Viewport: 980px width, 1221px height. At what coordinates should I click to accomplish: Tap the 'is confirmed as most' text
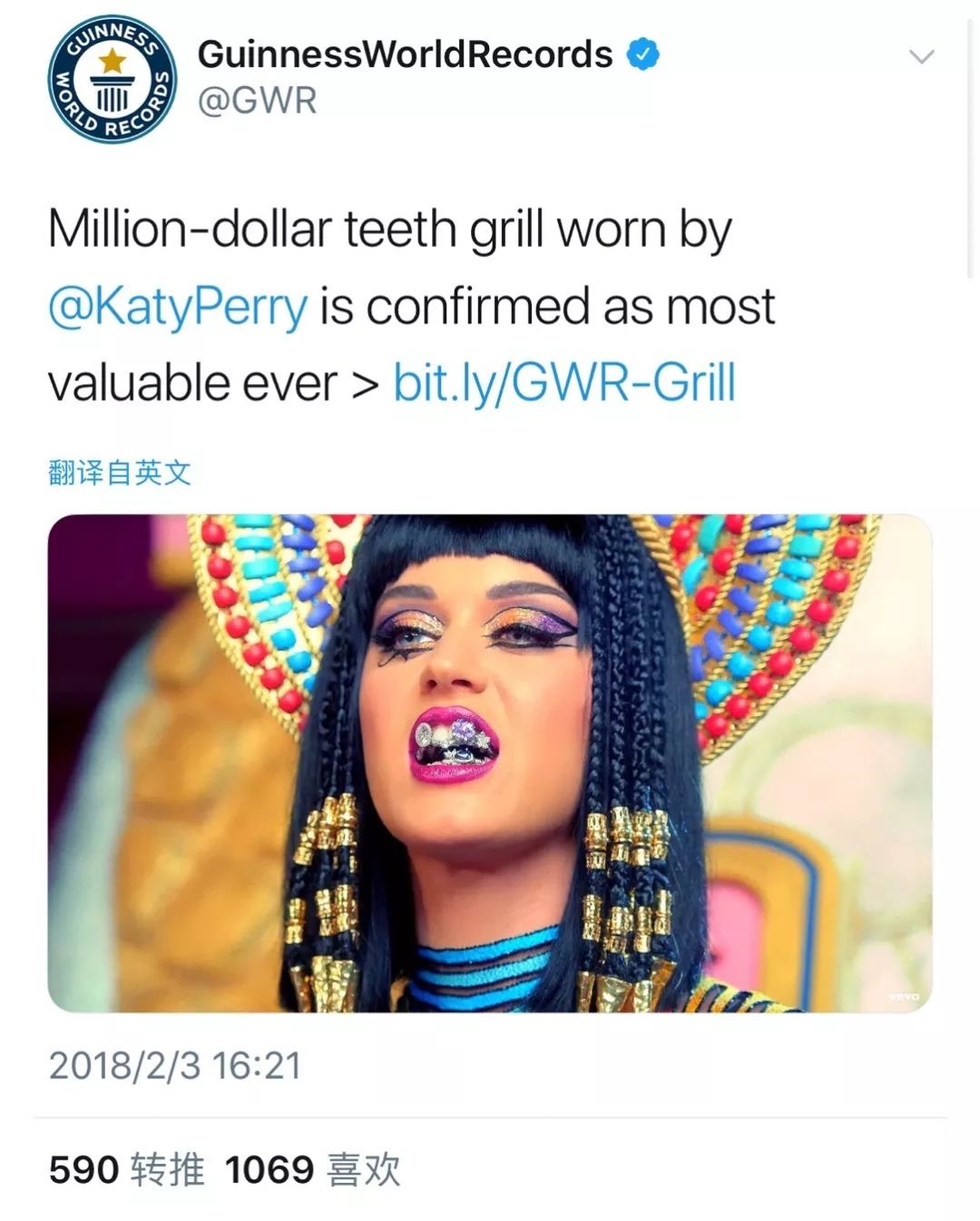[547, 307]
